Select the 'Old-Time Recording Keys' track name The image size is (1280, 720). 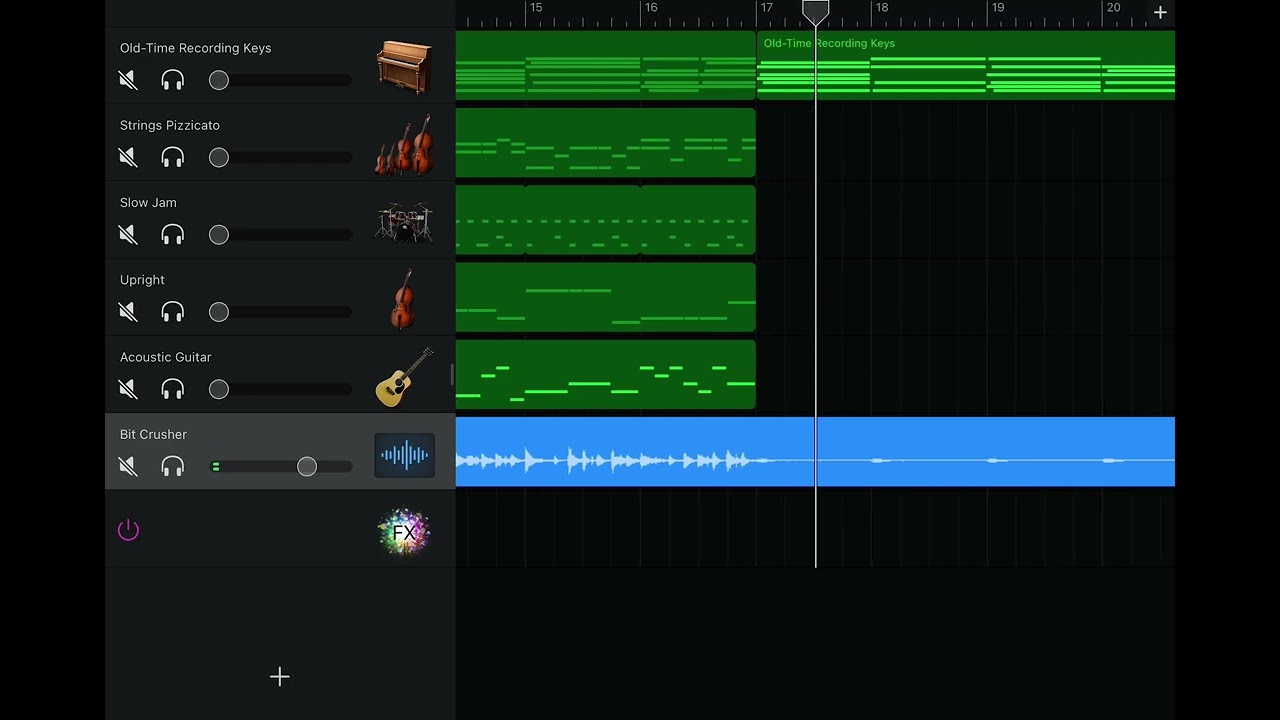196,48
